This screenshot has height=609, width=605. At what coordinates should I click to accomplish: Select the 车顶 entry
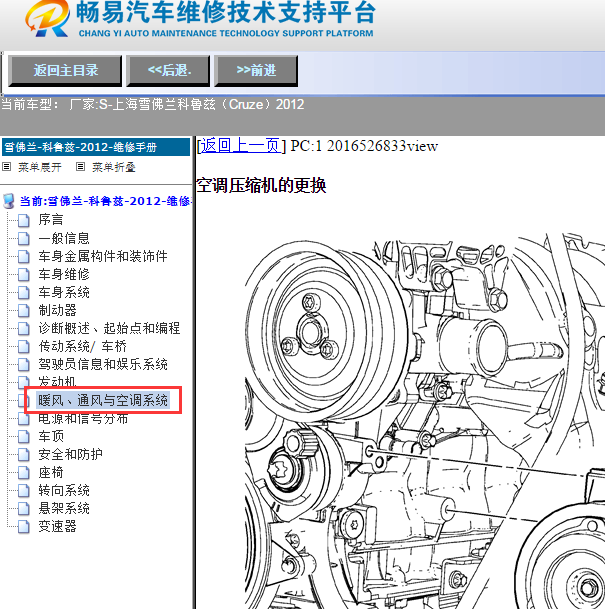click(x=50, y=436)
